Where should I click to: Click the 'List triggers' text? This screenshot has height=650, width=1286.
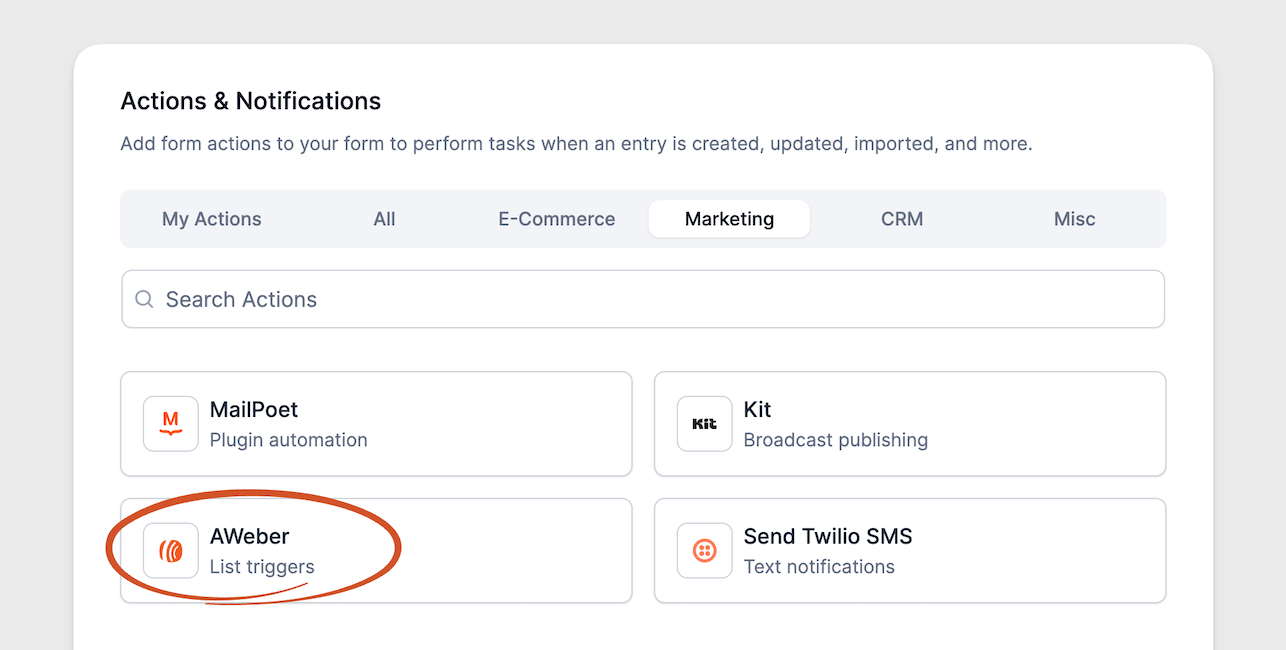[262, 567]
